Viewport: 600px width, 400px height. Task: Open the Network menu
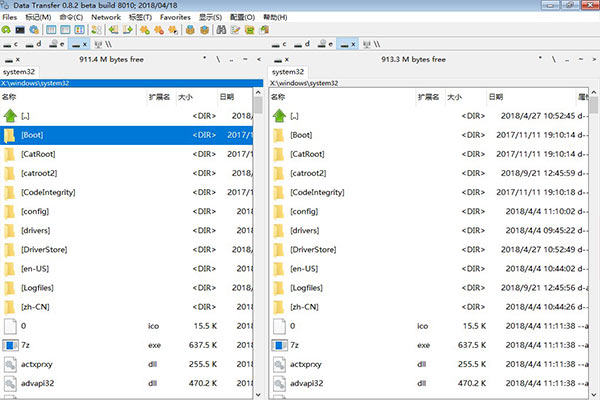point(105,17)
